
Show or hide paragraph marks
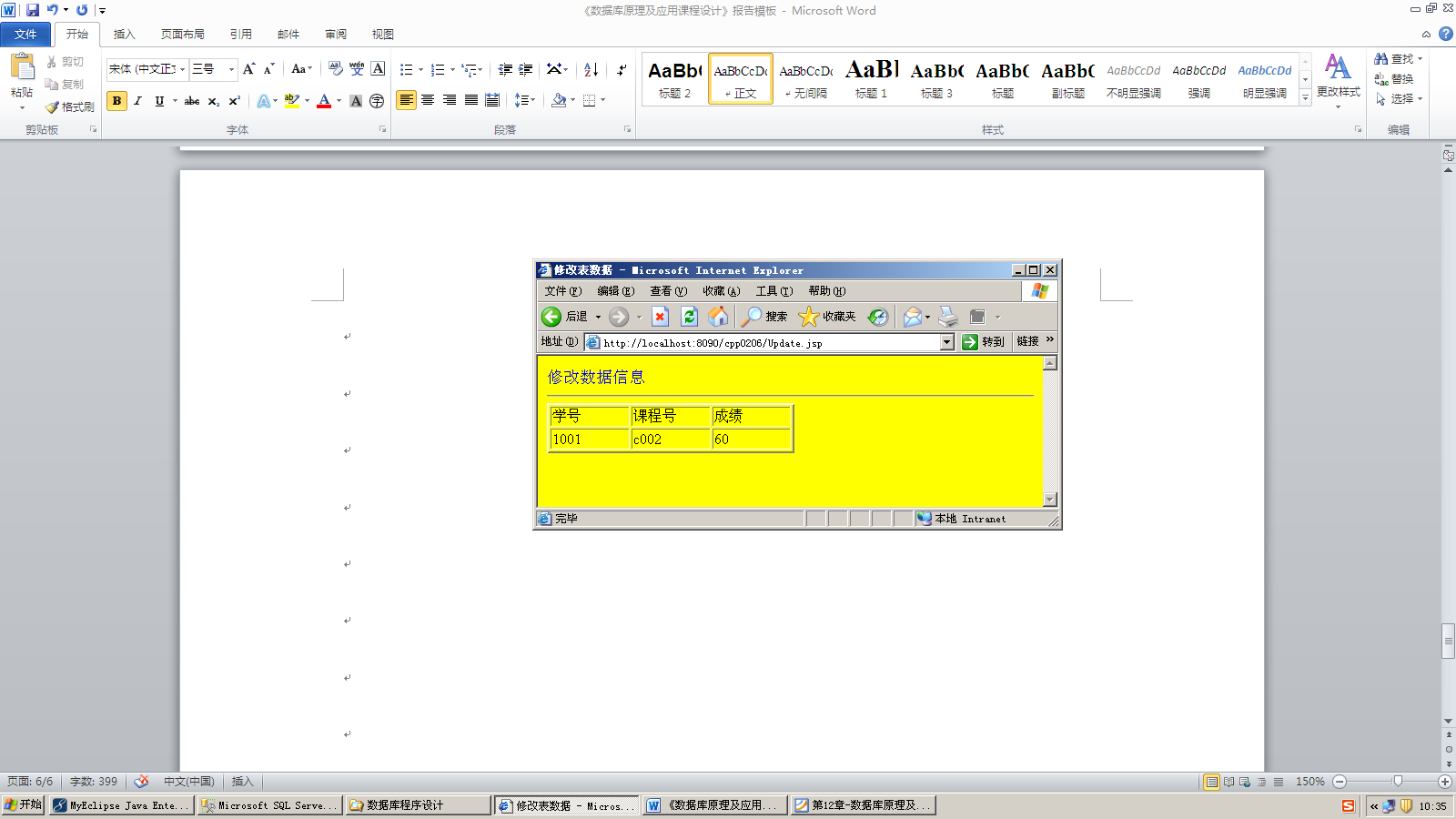622,69
